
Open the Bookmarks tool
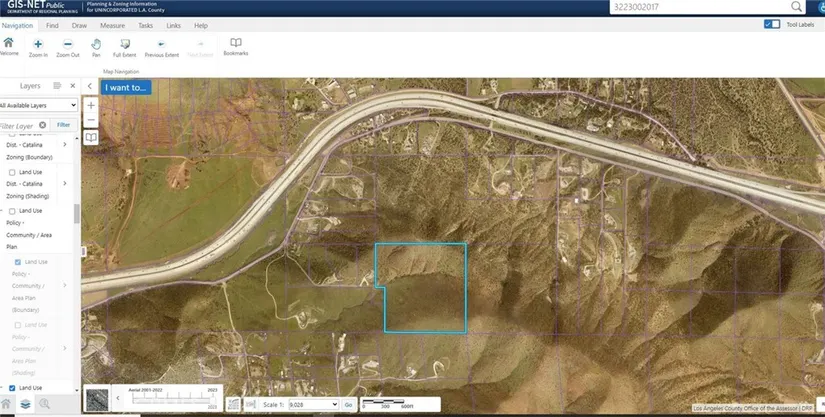pyautogui.click(x=236, y=46)
